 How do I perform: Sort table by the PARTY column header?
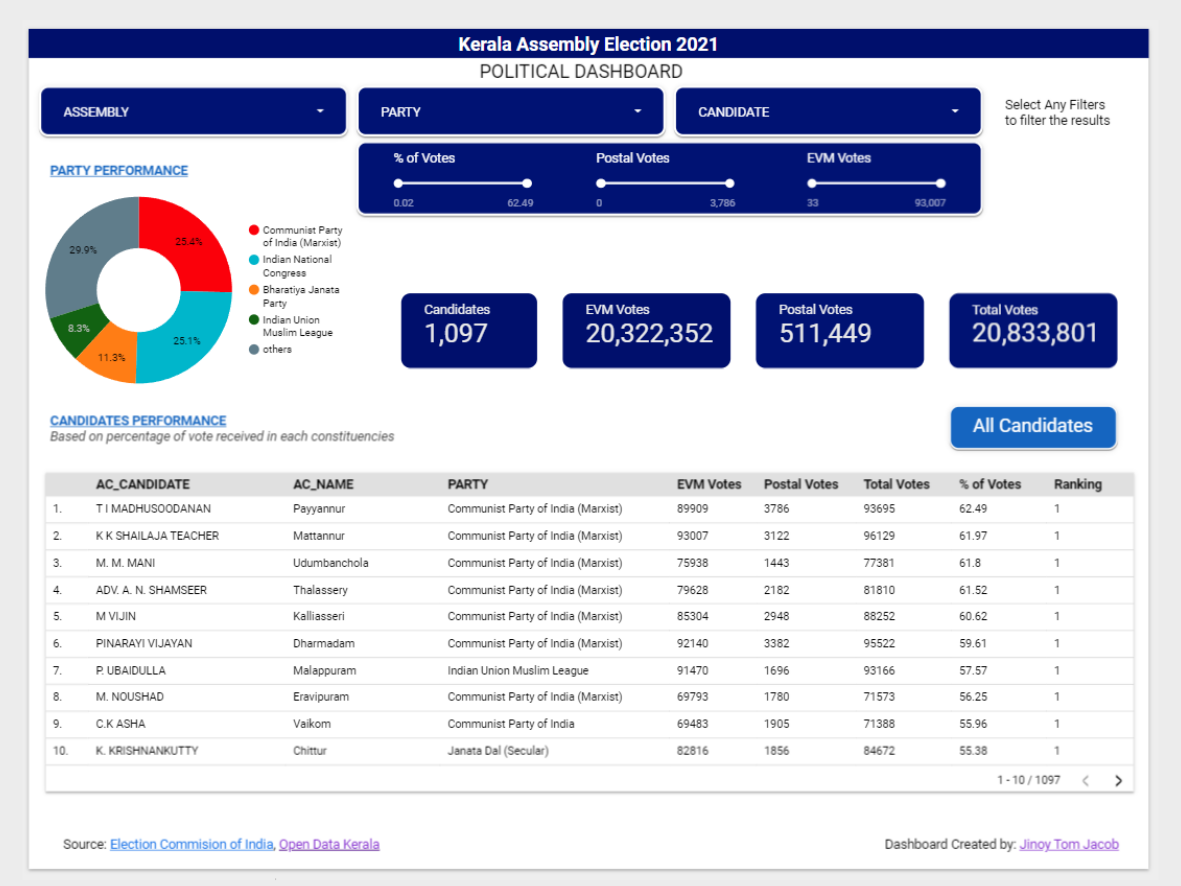point(468,484)
